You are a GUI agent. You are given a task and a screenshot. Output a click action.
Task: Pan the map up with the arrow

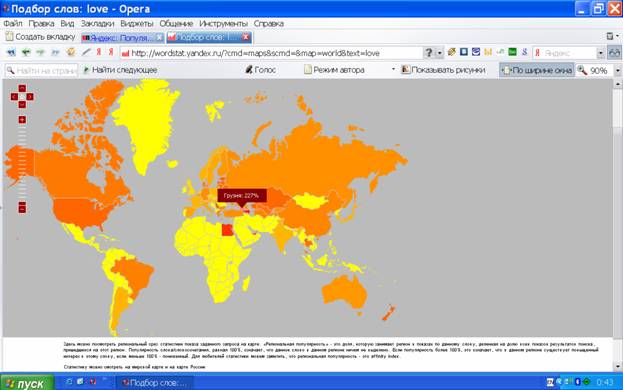(22, 88)
